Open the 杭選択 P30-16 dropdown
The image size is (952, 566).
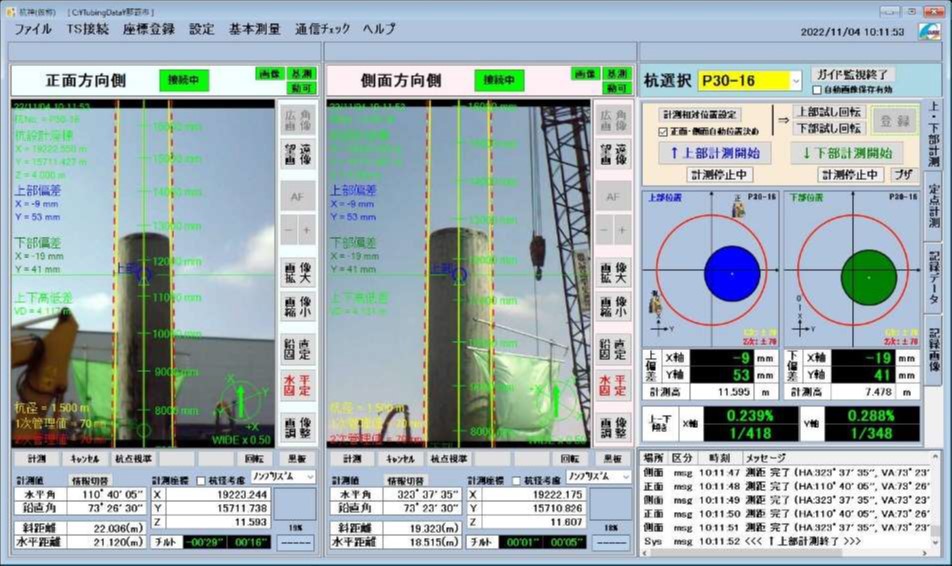coord(795,81)
